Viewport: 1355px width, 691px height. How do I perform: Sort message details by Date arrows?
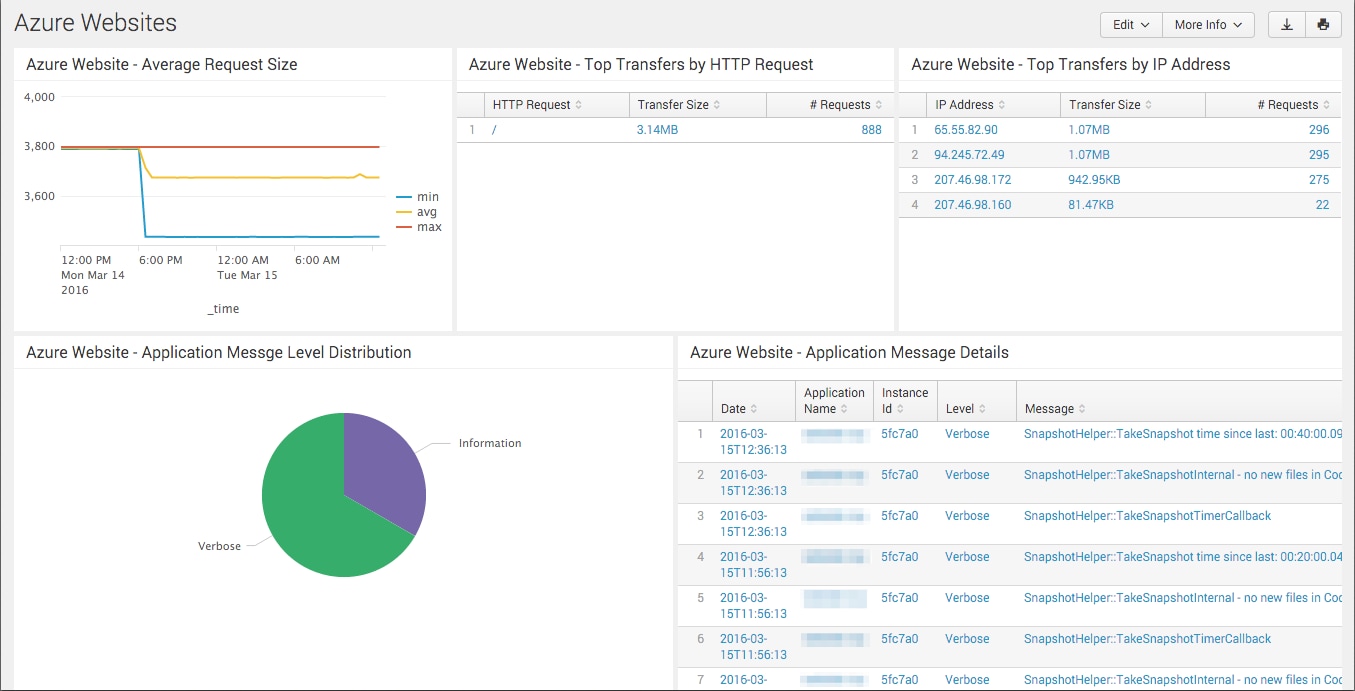coord(754,409)
